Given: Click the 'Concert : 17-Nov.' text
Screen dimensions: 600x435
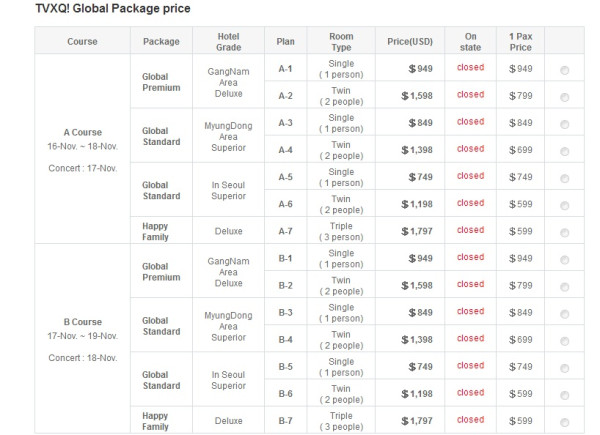Looking at the screenshot, I should pos(82,168).
